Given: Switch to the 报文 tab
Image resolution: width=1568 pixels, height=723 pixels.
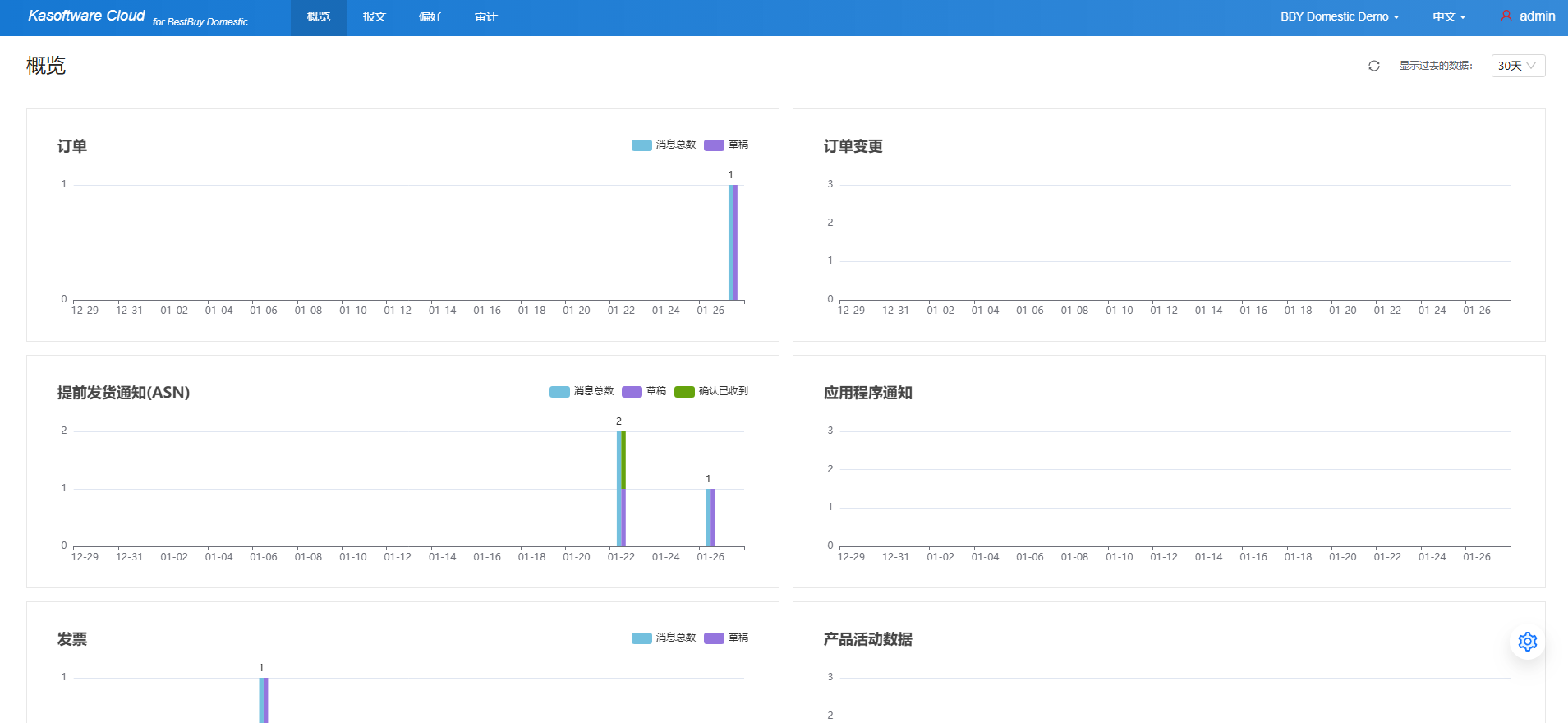Looking at the screenshot, I should [x=375, y=16].
